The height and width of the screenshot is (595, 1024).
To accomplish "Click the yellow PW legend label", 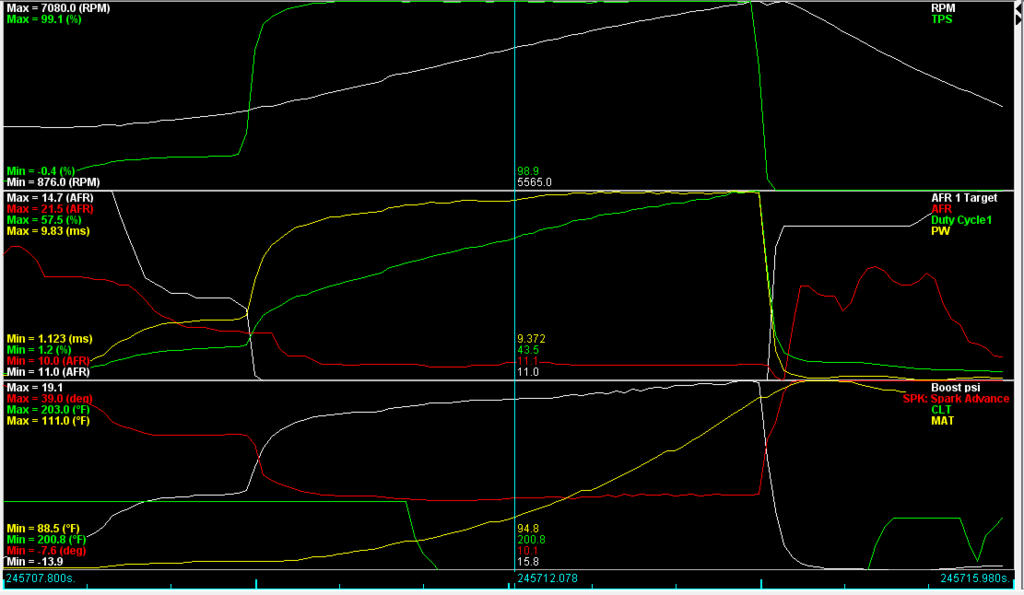I will click(940, 230).
